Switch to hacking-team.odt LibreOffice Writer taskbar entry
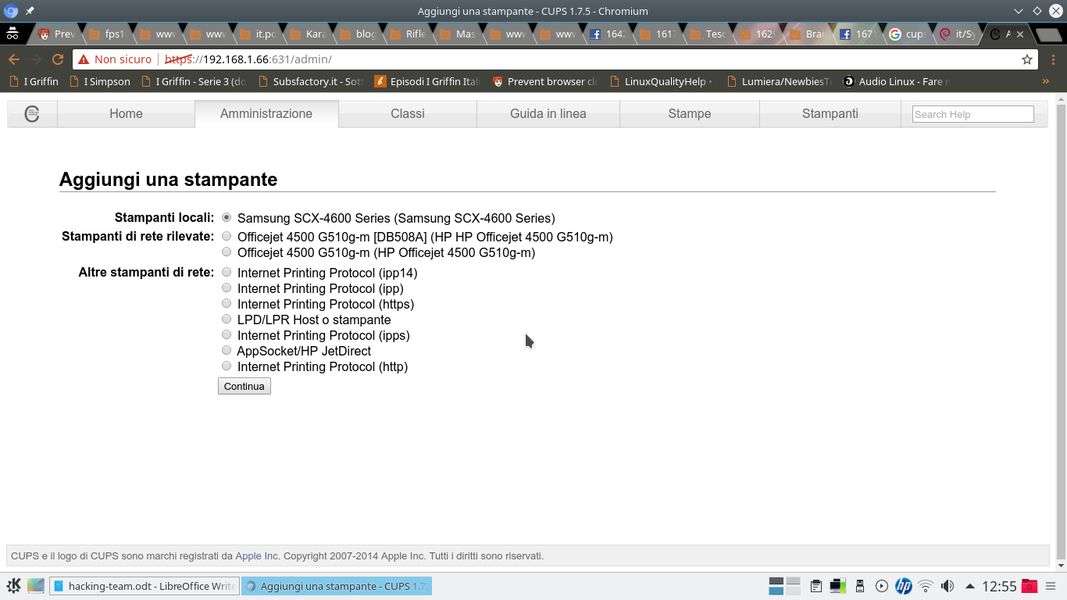Viewport: 1067px width, 600px height. [144, 586]
